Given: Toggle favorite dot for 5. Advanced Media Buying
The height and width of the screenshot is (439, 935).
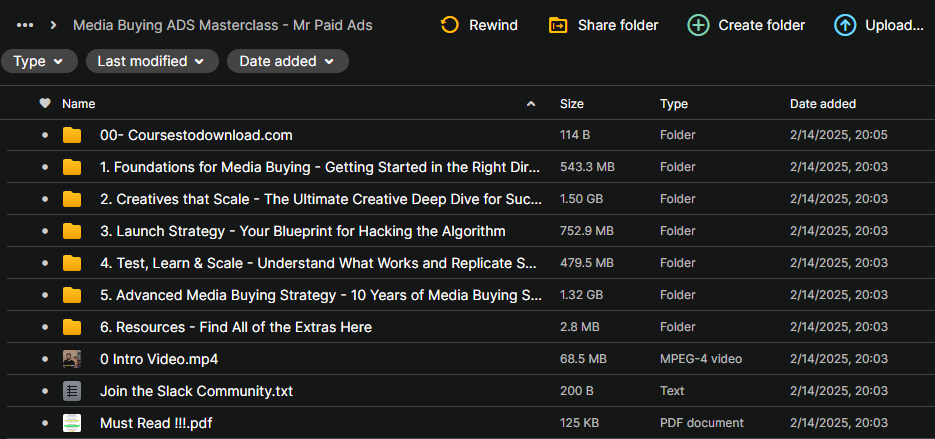Looking at the screenshot, I should (x=45, y=295).
